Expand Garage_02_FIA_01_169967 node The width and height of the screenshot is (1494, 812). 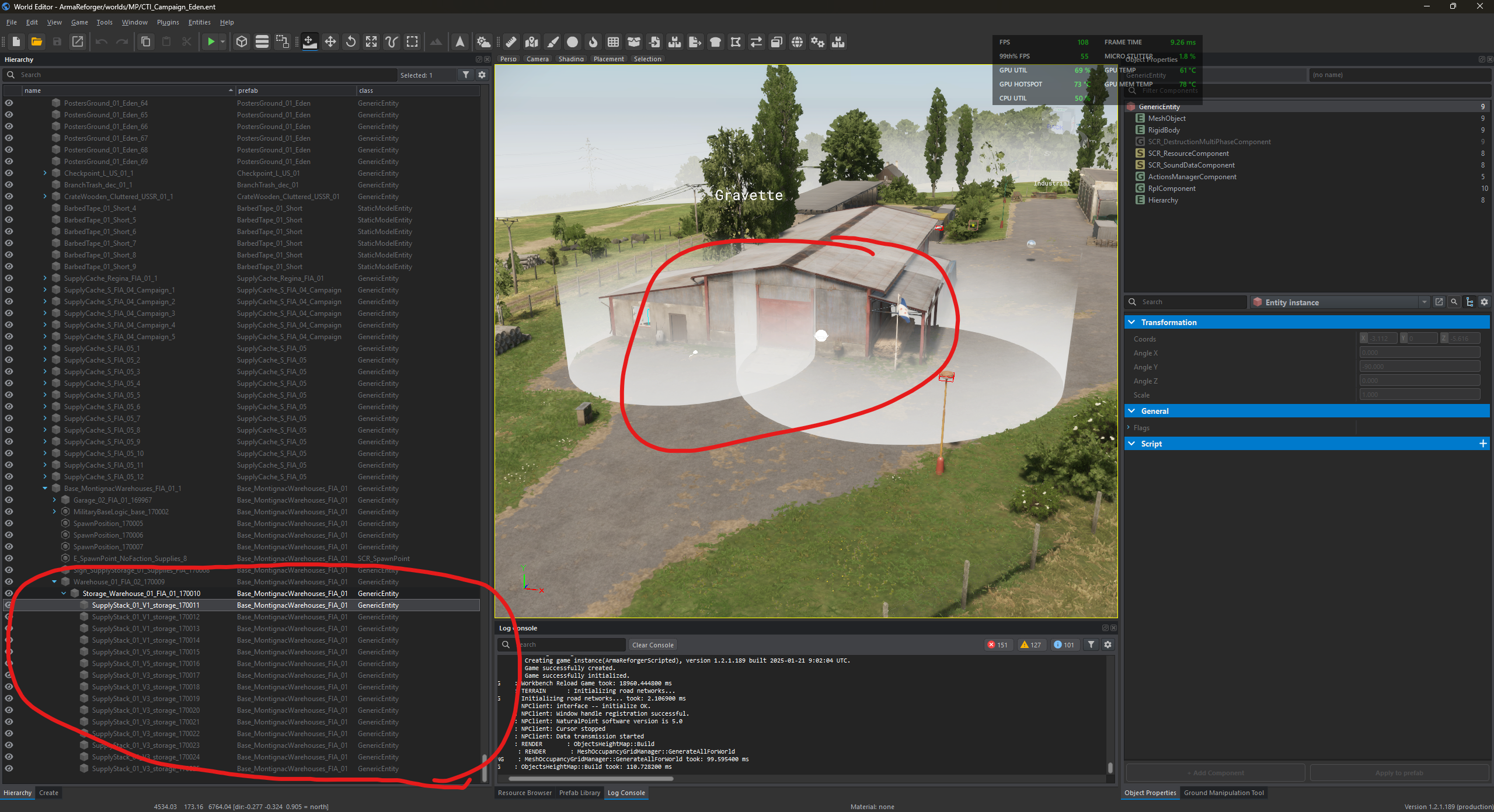tap(54, 500)
